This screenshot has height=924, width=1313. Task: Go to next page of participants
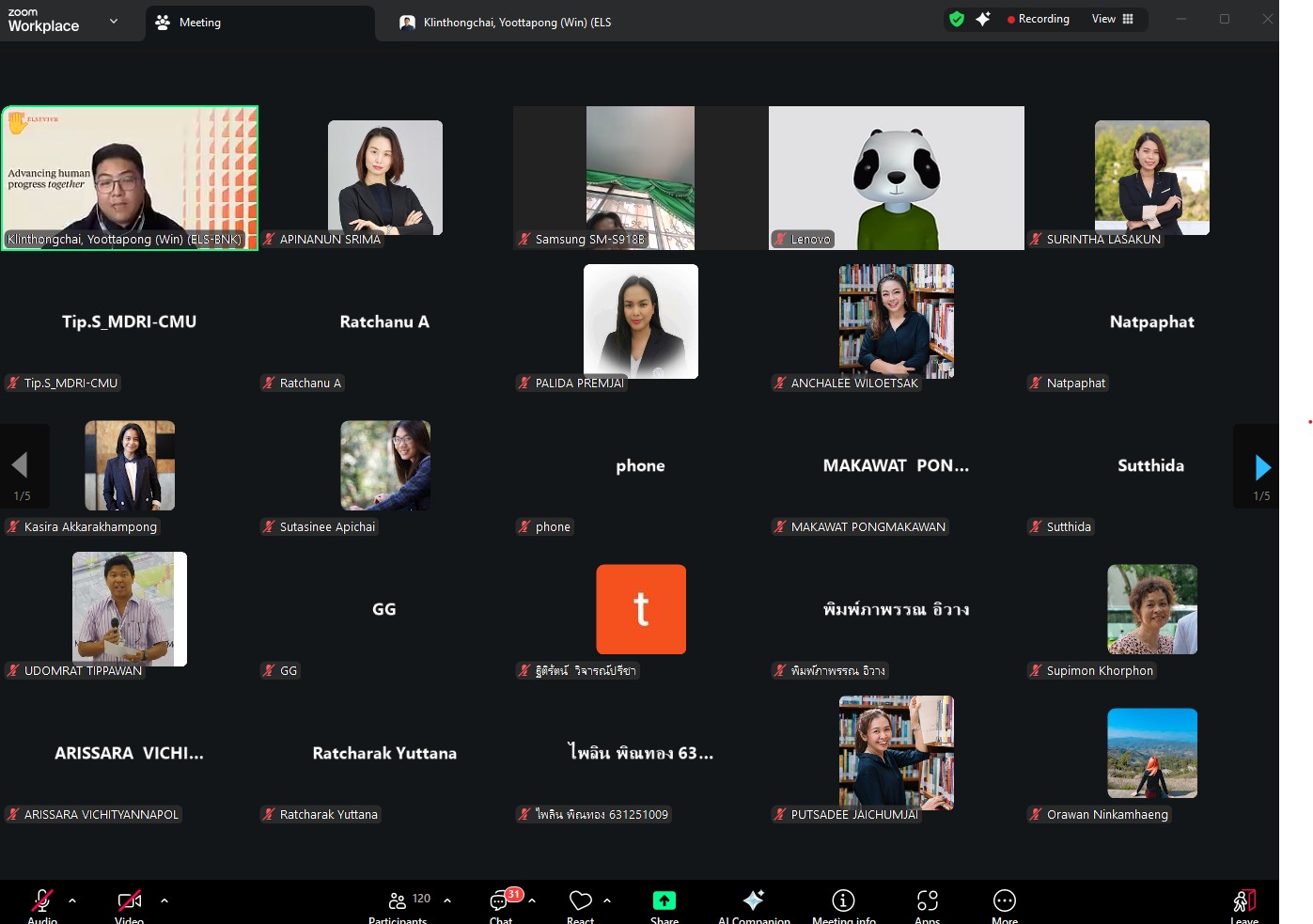tap(1262, 467)
